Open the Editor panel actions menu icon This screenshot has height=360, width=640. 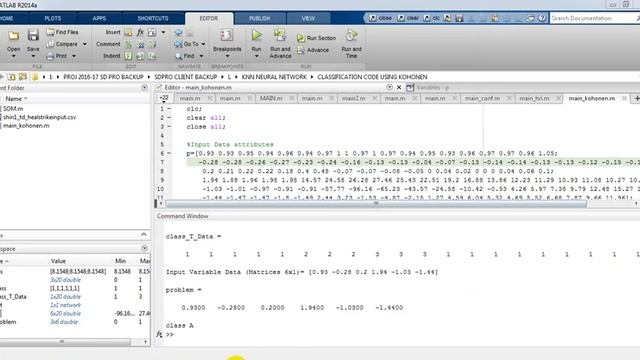pos(389,87)
